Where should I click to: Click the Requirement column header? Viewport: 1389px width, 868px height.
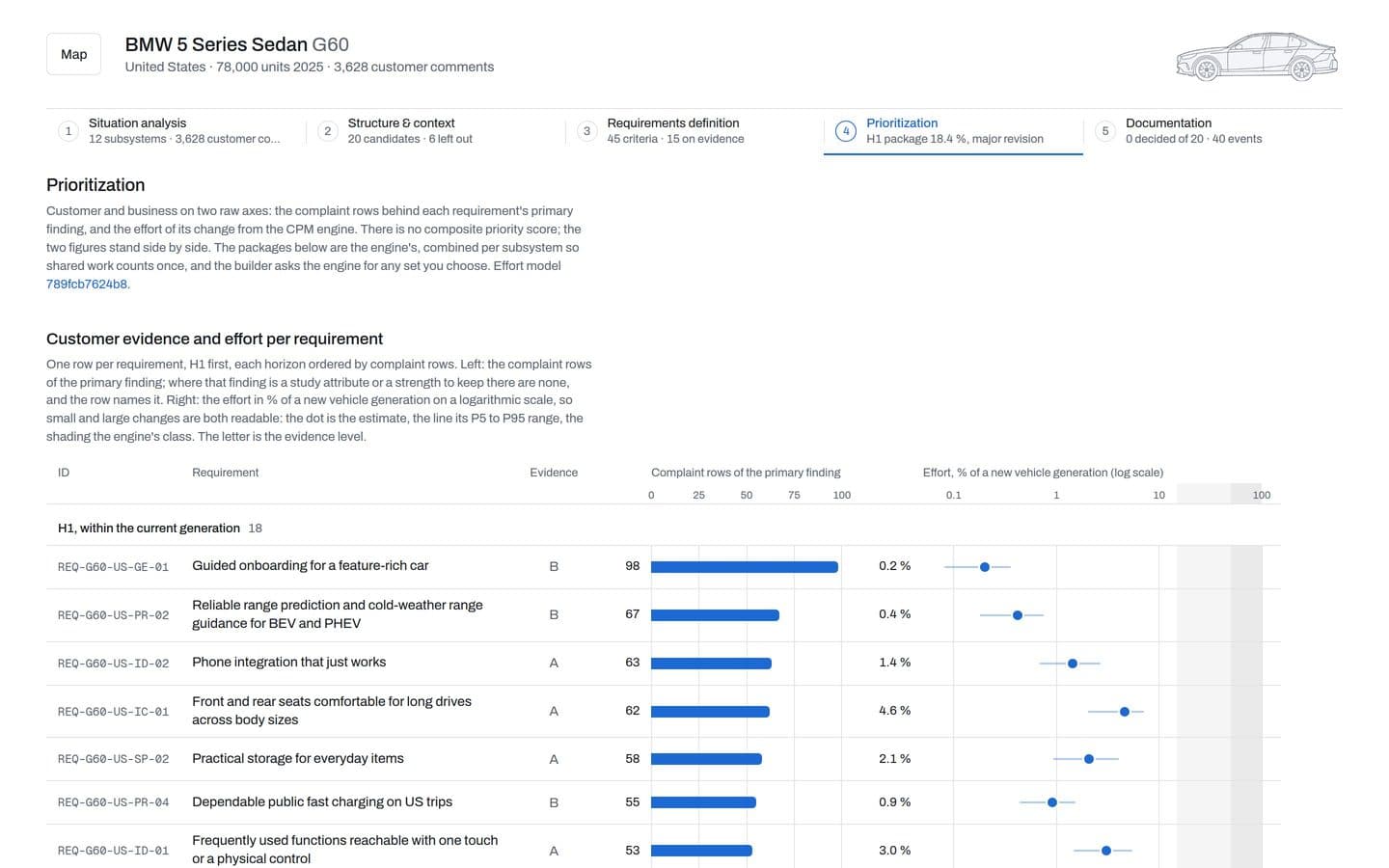pos(225,473)
